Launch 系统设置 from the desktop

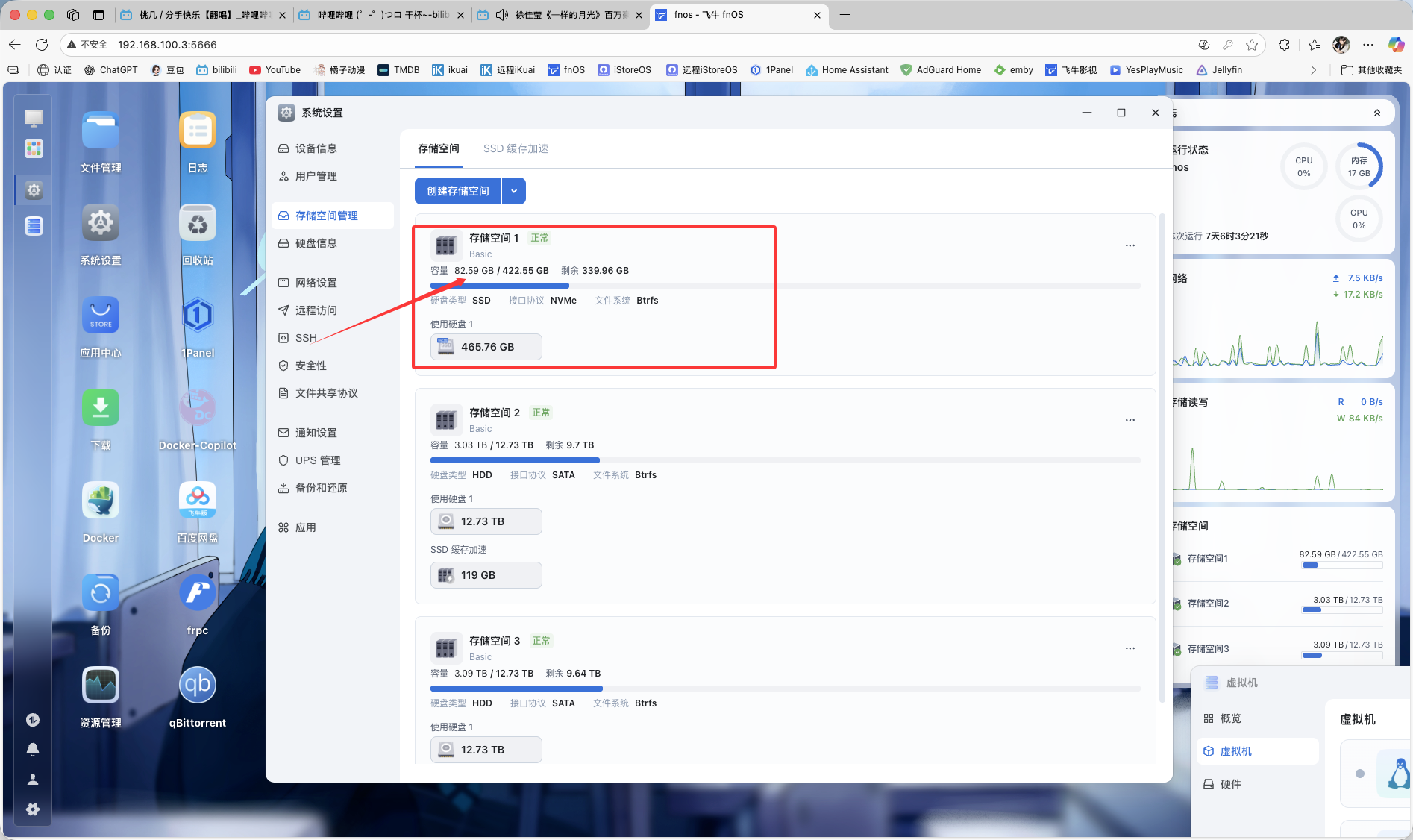coord(101,223)
